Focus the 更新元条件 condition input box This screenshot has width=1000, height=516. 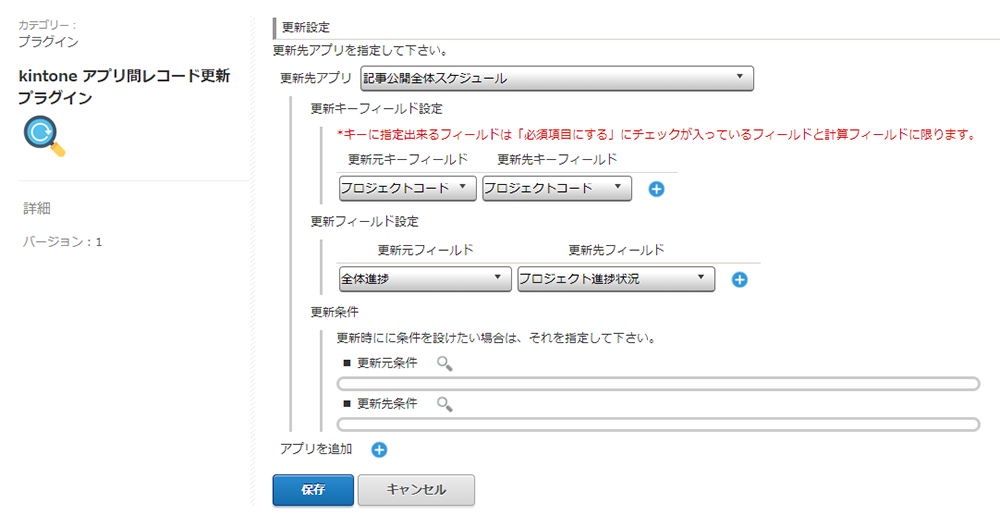[658, 383]
